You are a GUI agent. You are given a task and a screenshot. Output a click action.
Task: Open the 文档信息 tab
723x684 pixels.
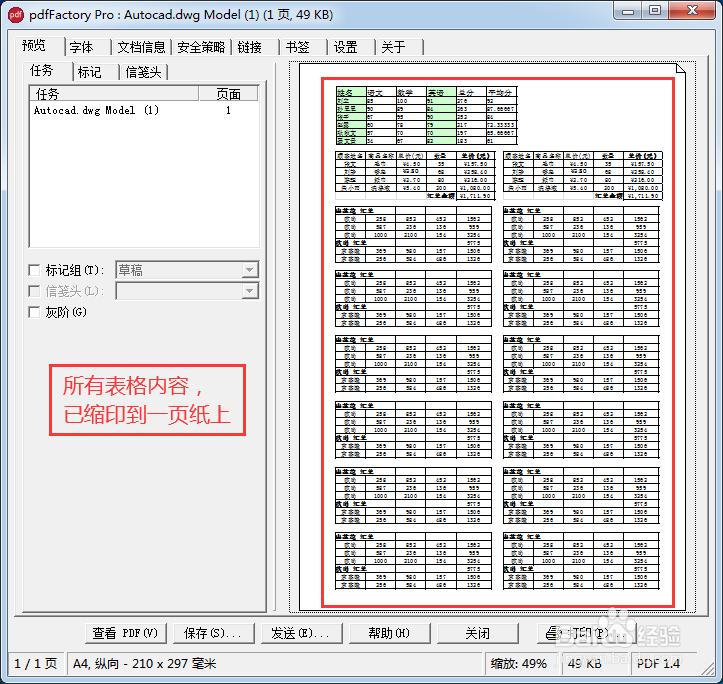pyautogui.click(x=141, y=47)
